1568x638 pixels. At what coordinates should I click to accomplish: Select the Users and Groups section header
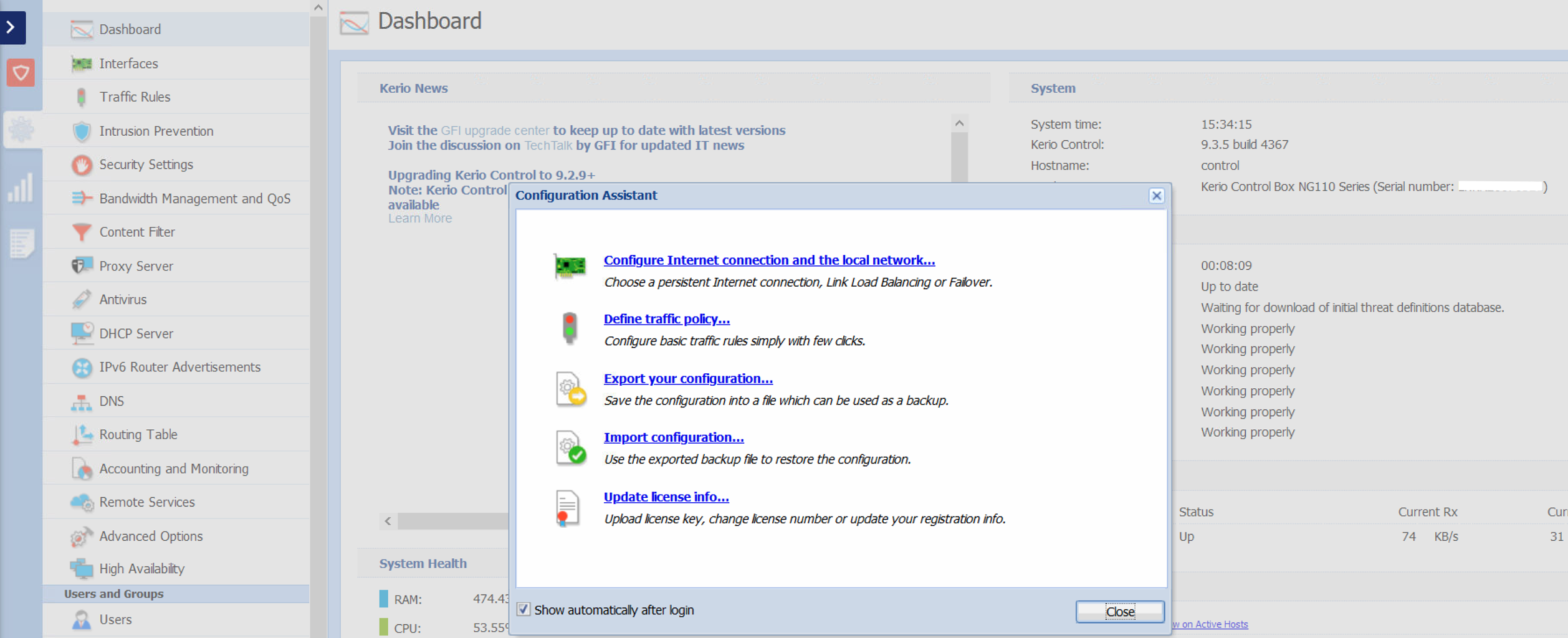(176, 594)
